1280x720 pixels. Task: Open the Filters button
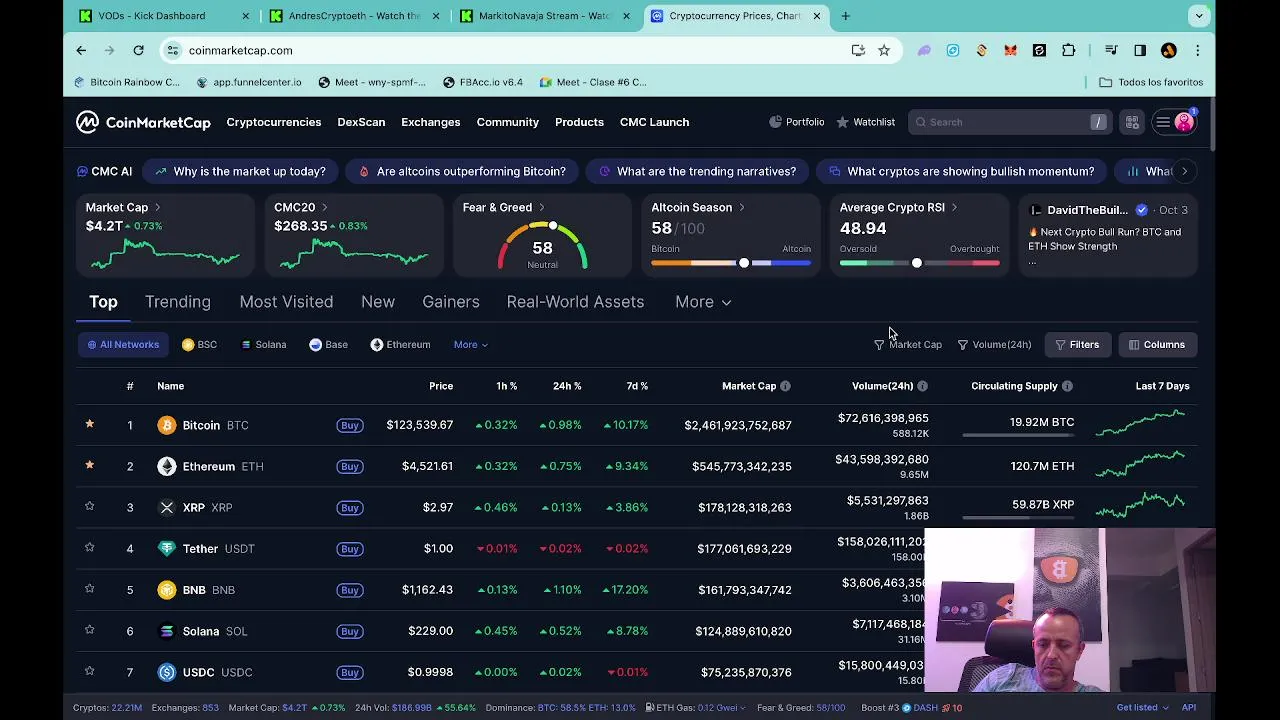coord(1077,345)
